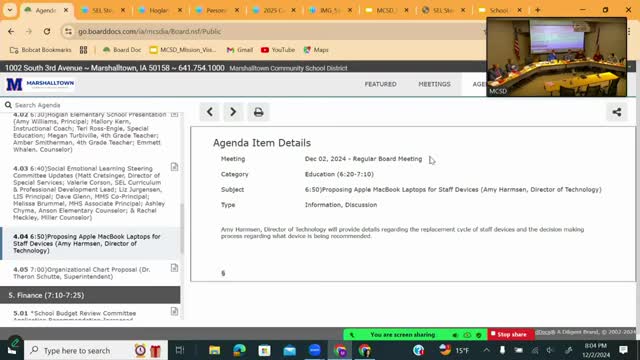Screen dimensions: 640x360
Task: Open attachment icon for item 5.01
Action: 174,311
